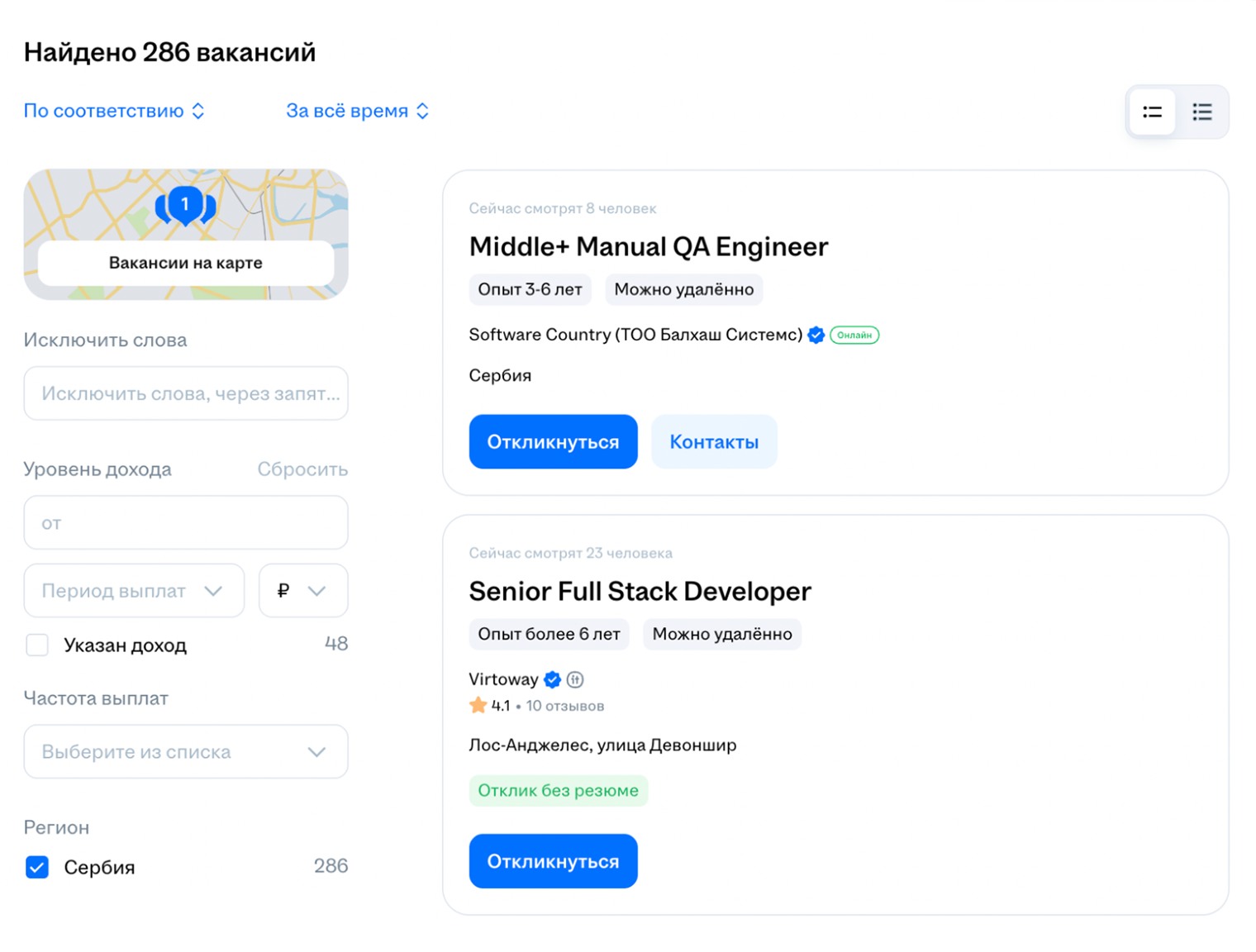Uncheck the Сербия region checkbox
This screenshot has height=952, width=1256.
coord(37,867)
